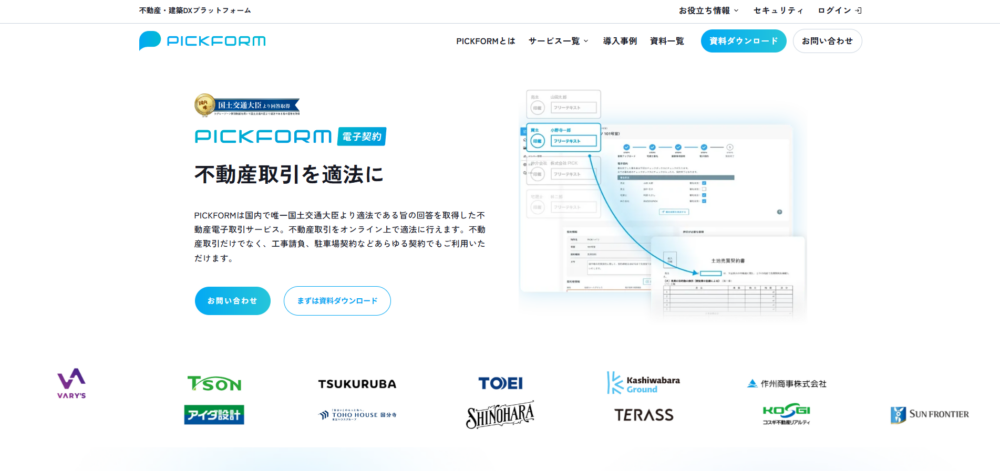Image resolution: width=1000 pixels, height=471 pixels.
Task: Click the SHINOHARA logo
Action: (x=501, y=415)
